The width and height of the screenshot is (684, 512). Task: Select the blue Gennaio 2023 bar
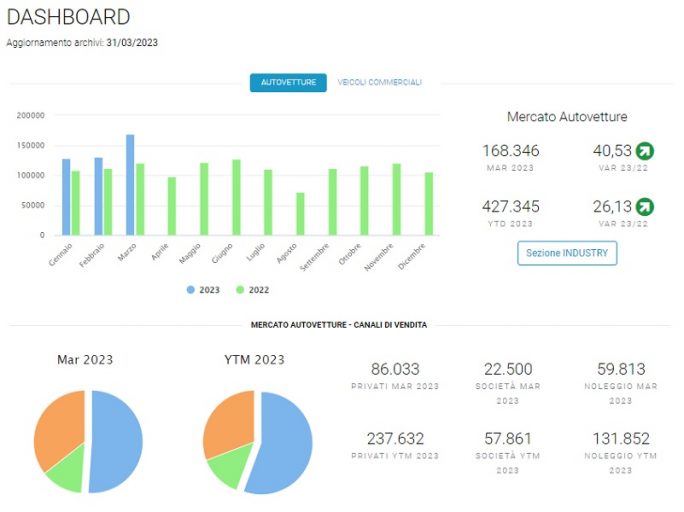(x=66, y=197)
